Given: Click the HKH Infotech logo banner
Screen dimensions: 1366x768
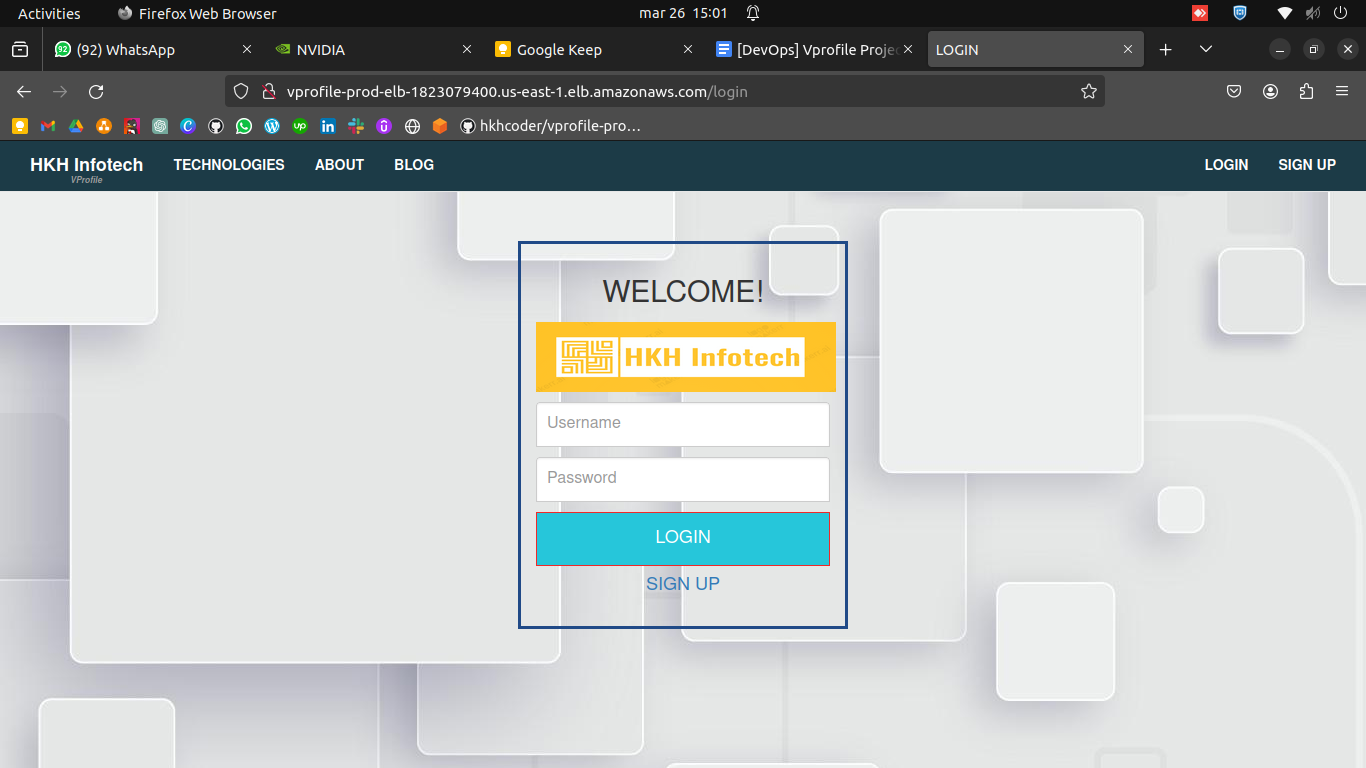Looking at the screenshot, I should [x=686, y=357].
